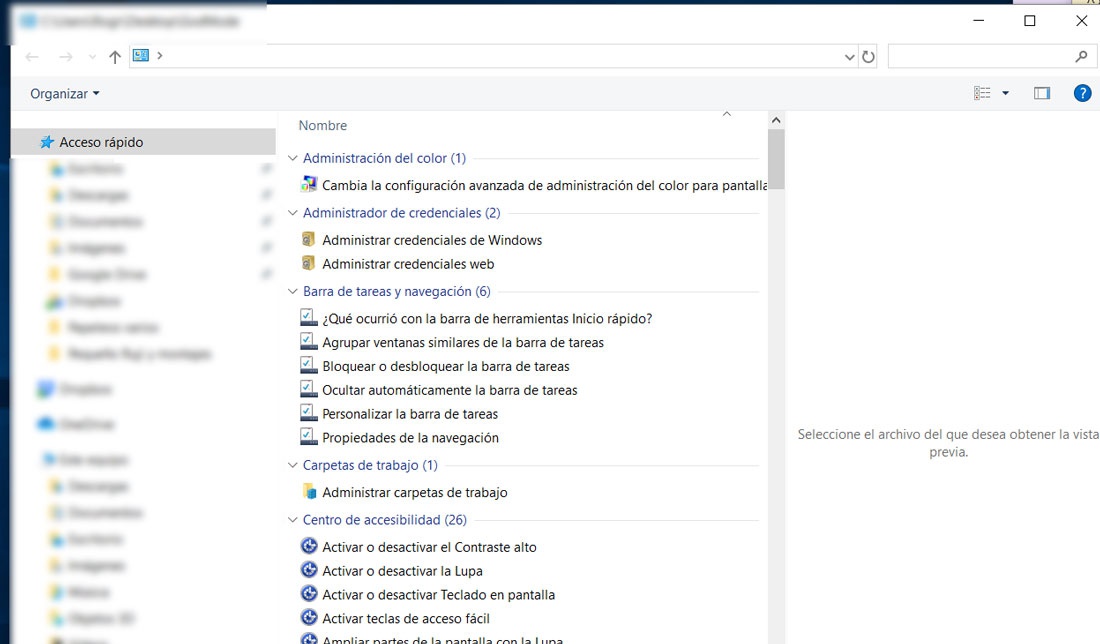Click the back navigation arrow
This screenshot has height=644, width=1100.
(31, 56)
